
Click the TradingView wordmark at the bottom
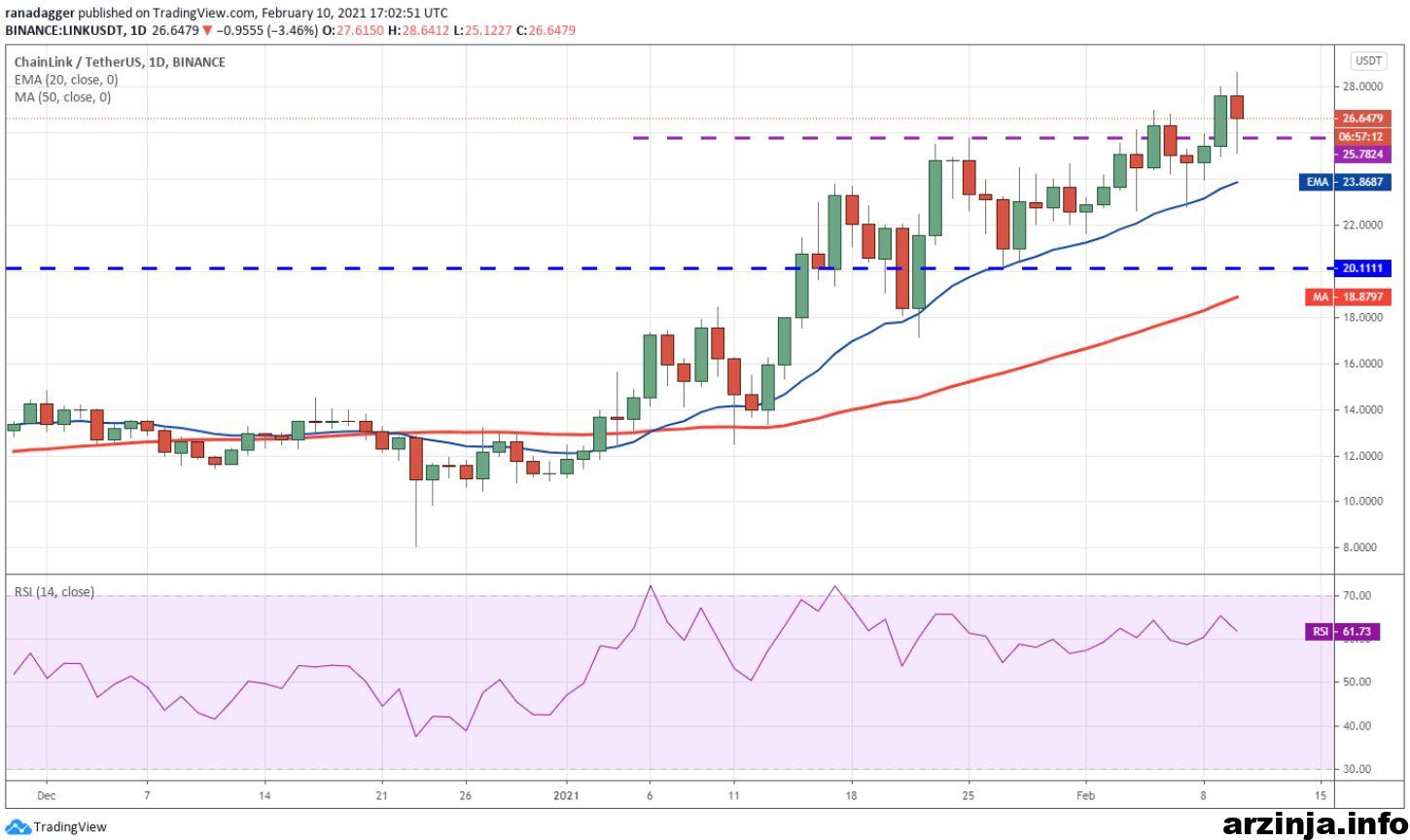click(x=70, y=827)
